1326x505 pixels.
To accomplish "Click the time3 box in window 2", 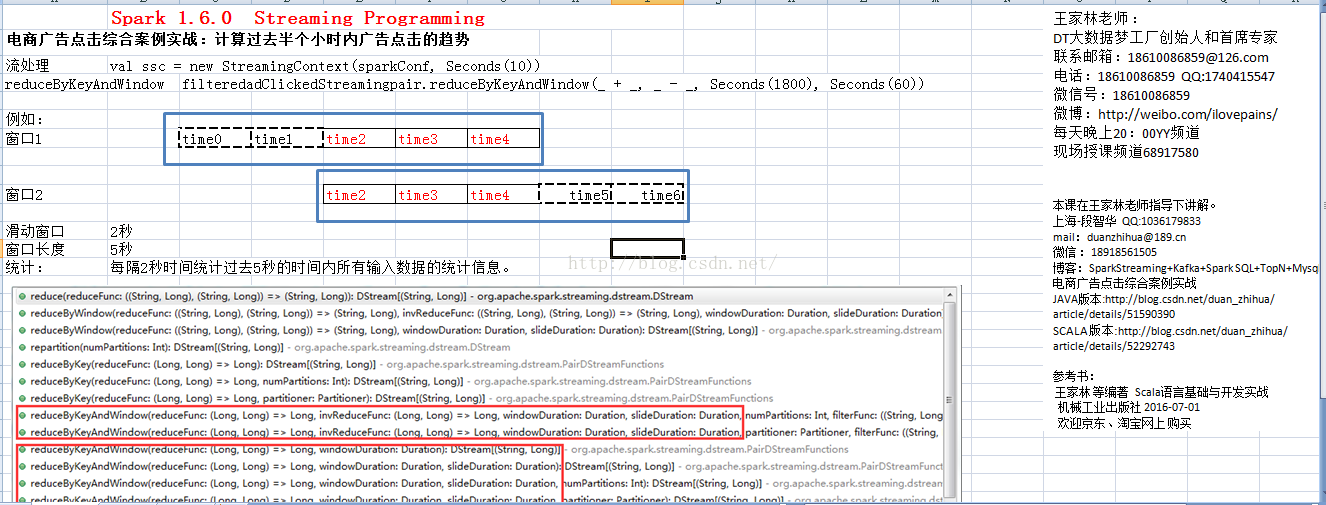I will 431,195.
